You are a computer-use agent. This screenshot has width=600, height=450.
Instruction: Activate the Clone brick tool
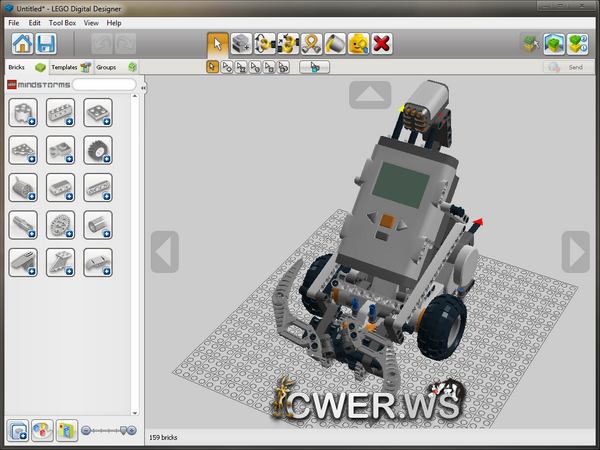tap(241, 44)
